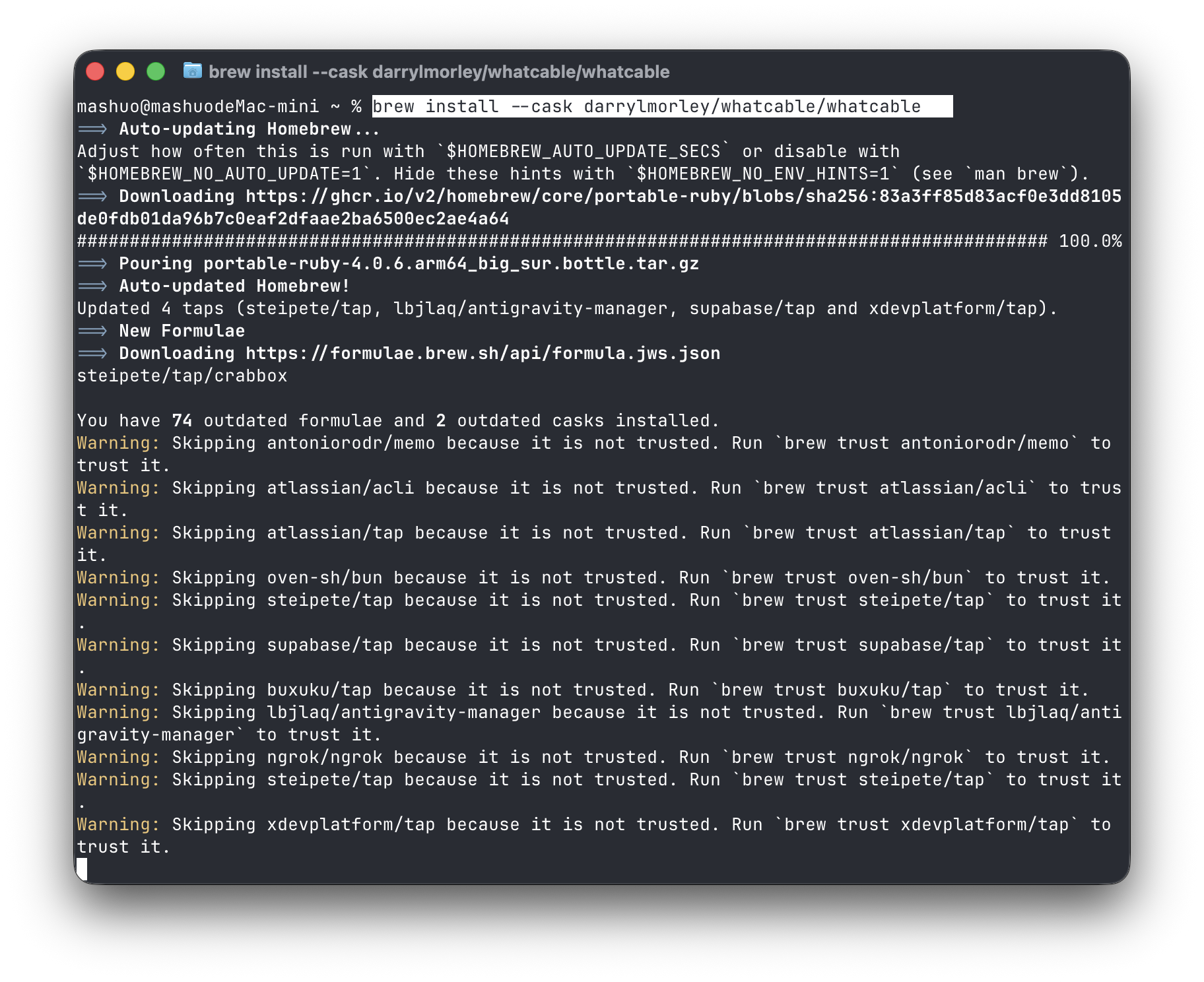Click the `brew trust ngrok/ngrok` command text

point(848,757)
